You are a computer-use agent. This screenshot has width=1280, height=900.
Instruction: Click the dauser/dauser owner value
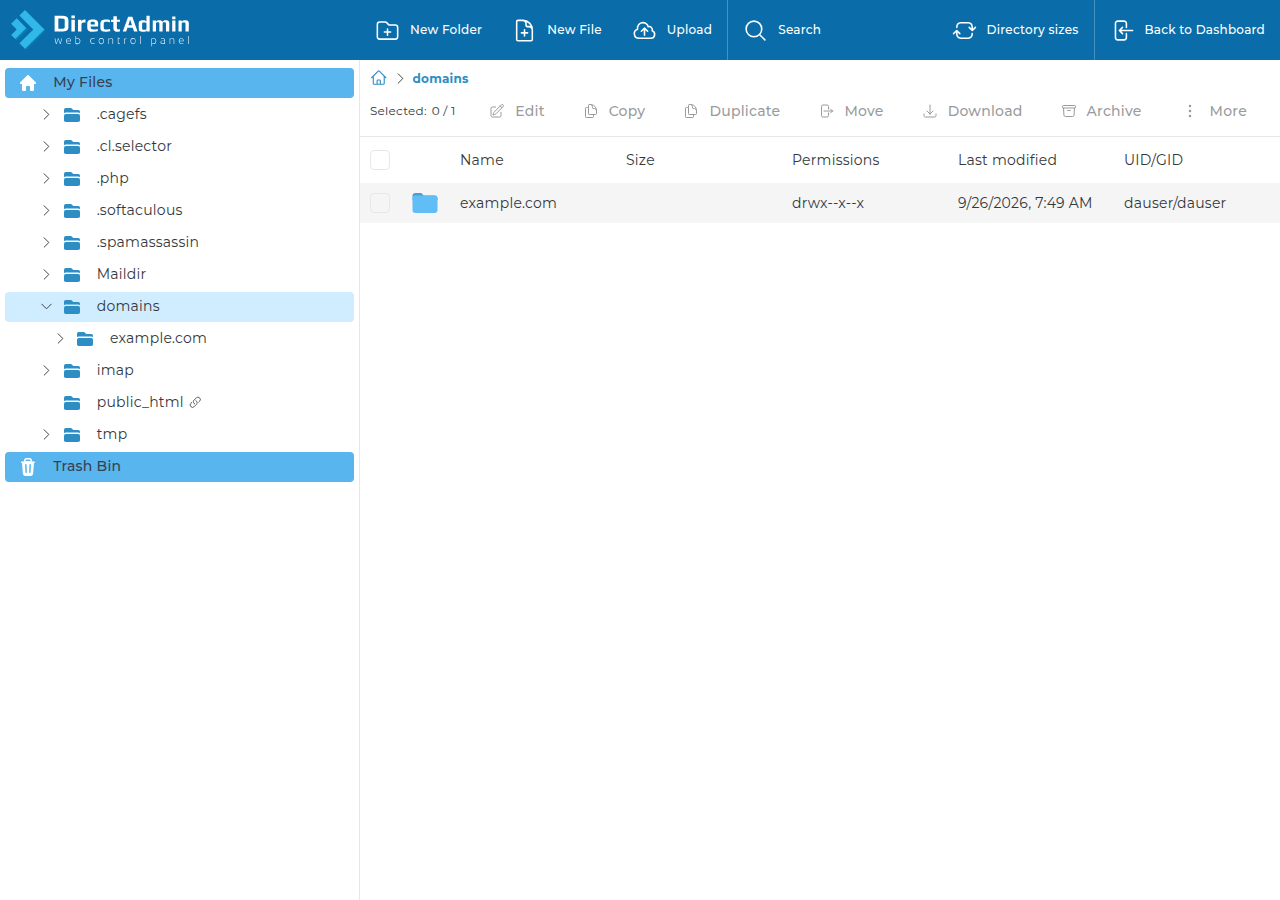click(1175, 203)
